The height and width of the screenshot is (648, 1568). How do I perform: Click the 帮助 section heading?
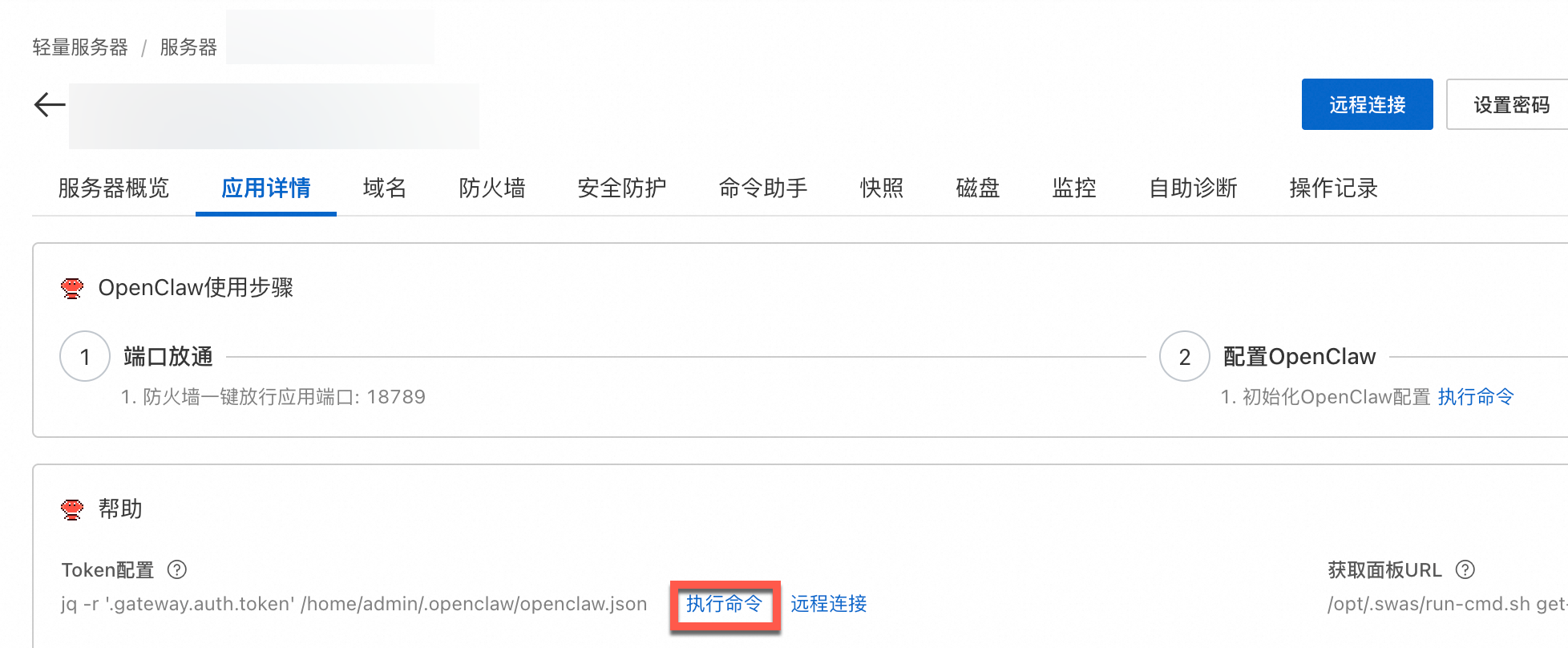click(x=120, y=509)
